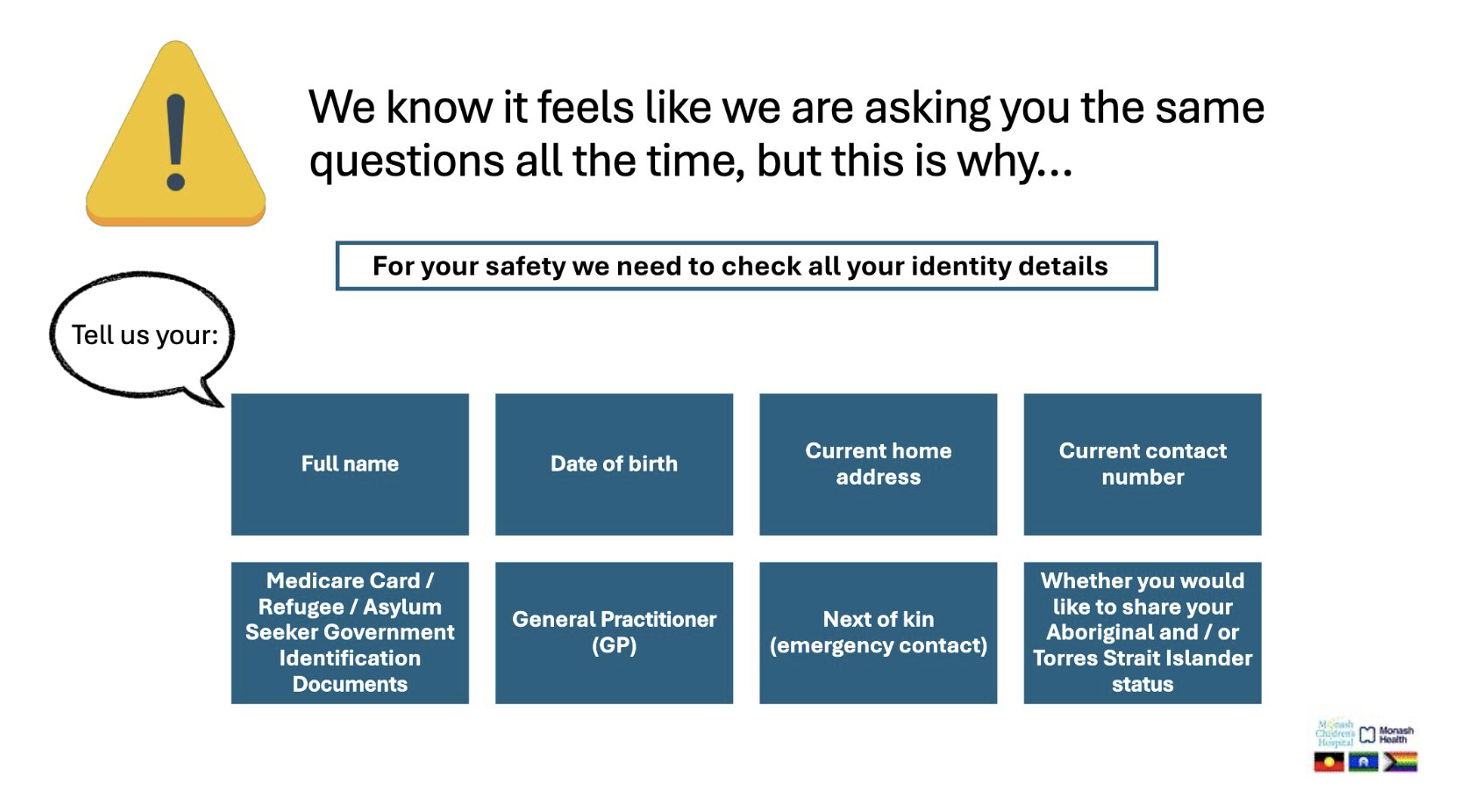The image size is (1460, 796).
Task: Click the slide heading about same questions
Action: click(786, 134)
